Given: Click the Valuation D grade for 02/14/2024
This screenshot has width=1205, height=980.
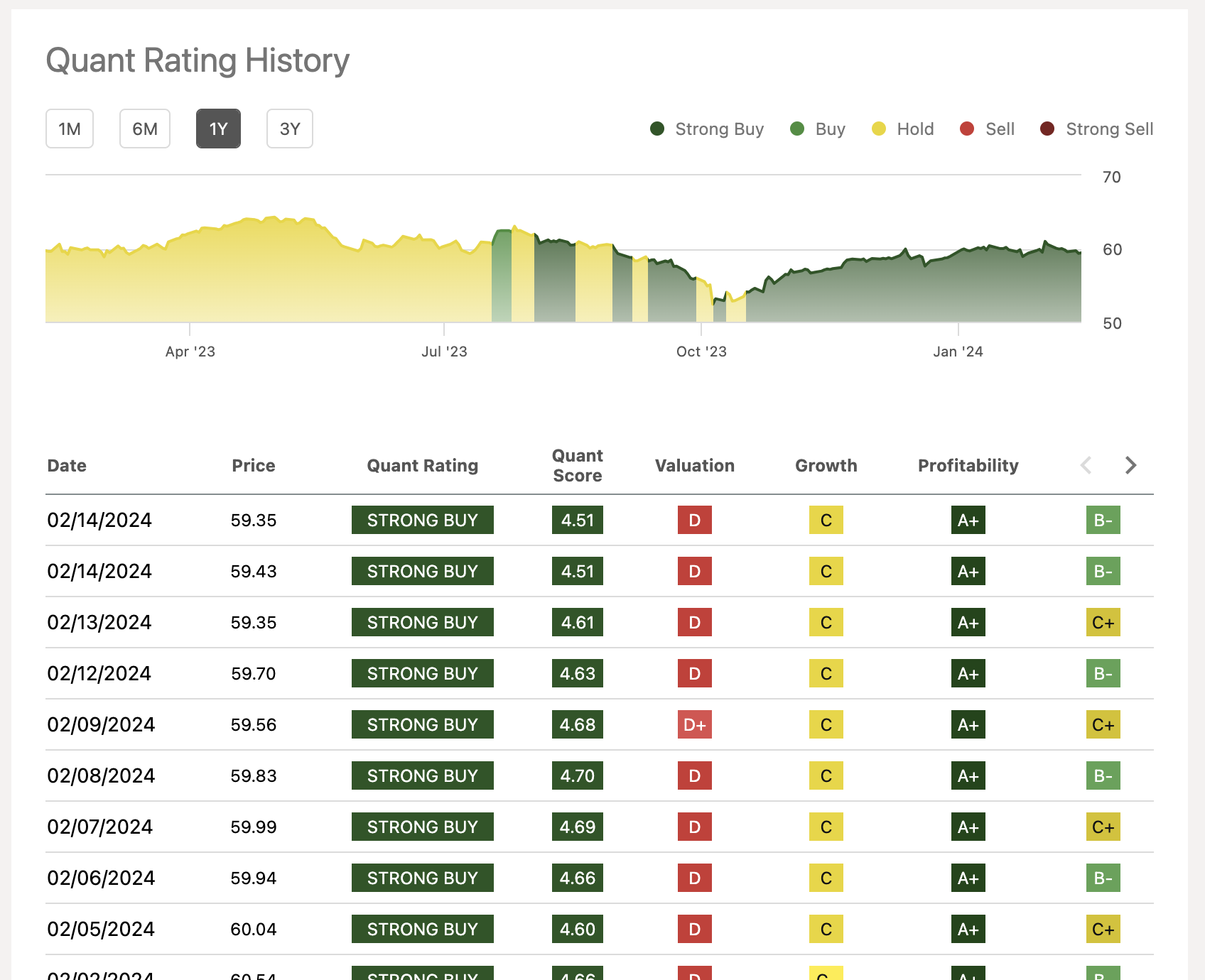Looking at the screenshot, I should (694, 520).
